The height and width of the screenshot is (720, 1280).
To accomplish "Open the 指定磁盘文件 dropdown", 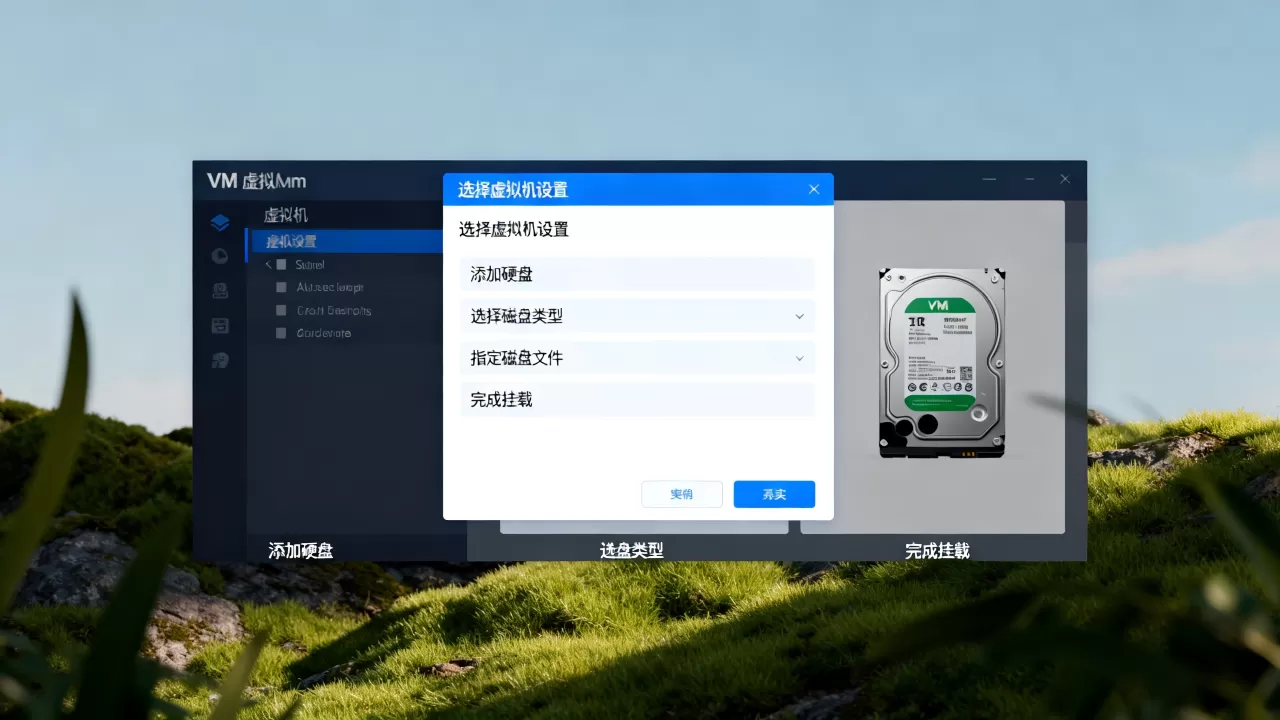I will (638, 358).
